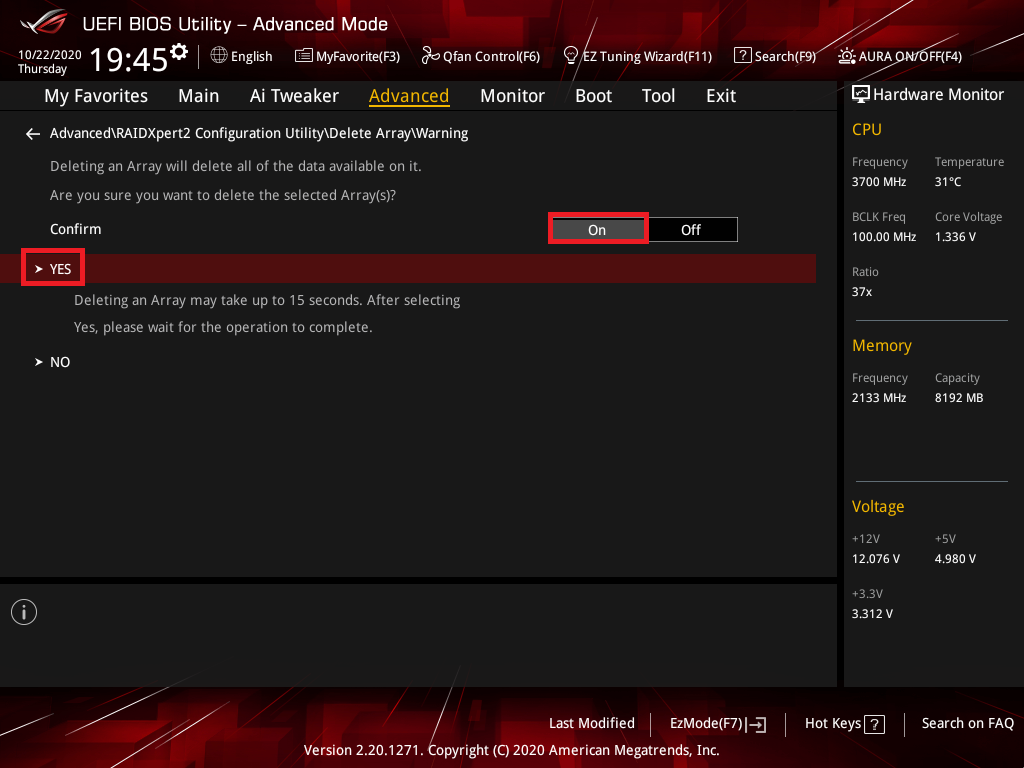This screenshot has height=768, width=1024.
Task: Click the info icon in the help panel
Action: click(x=24, y=612)
